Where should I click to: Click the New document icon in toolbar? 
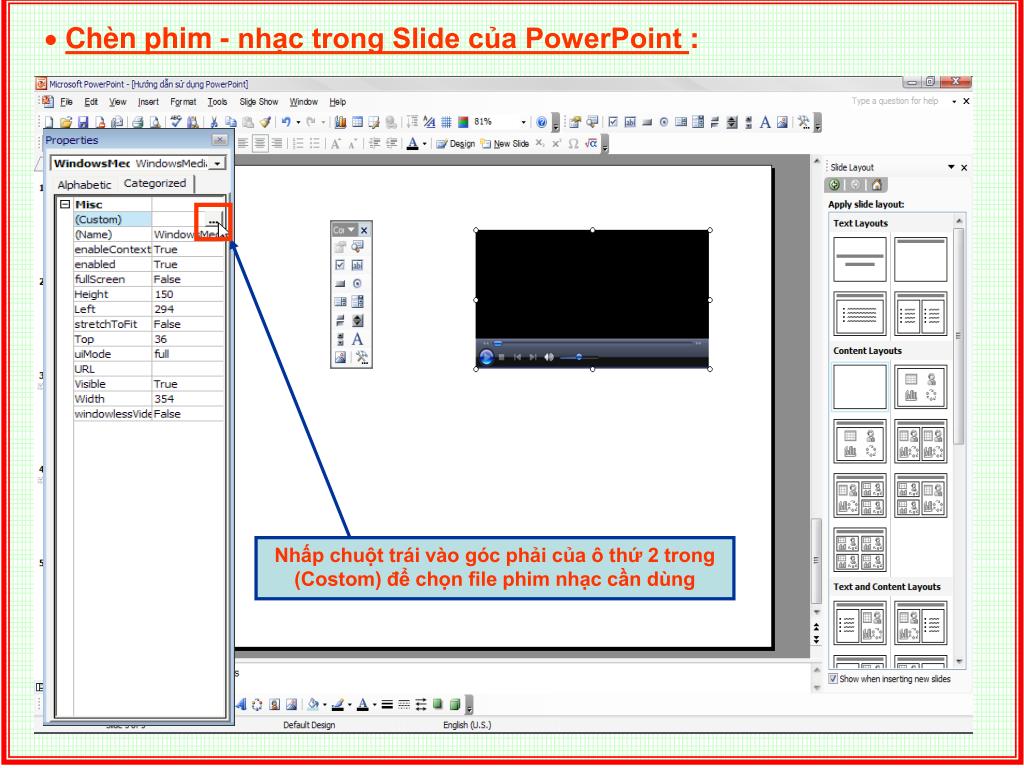coord(49,121)
